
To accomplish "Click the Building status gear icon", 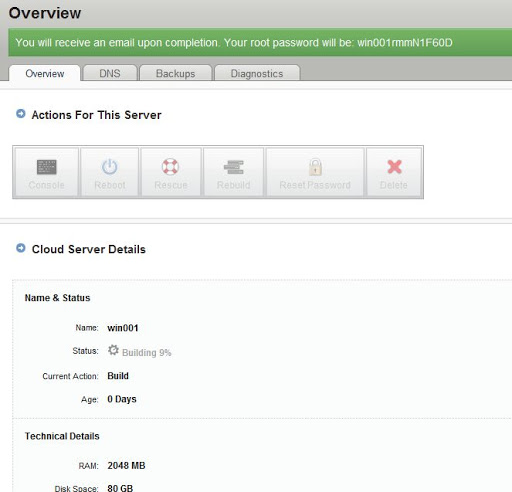I will coord(113,350).
